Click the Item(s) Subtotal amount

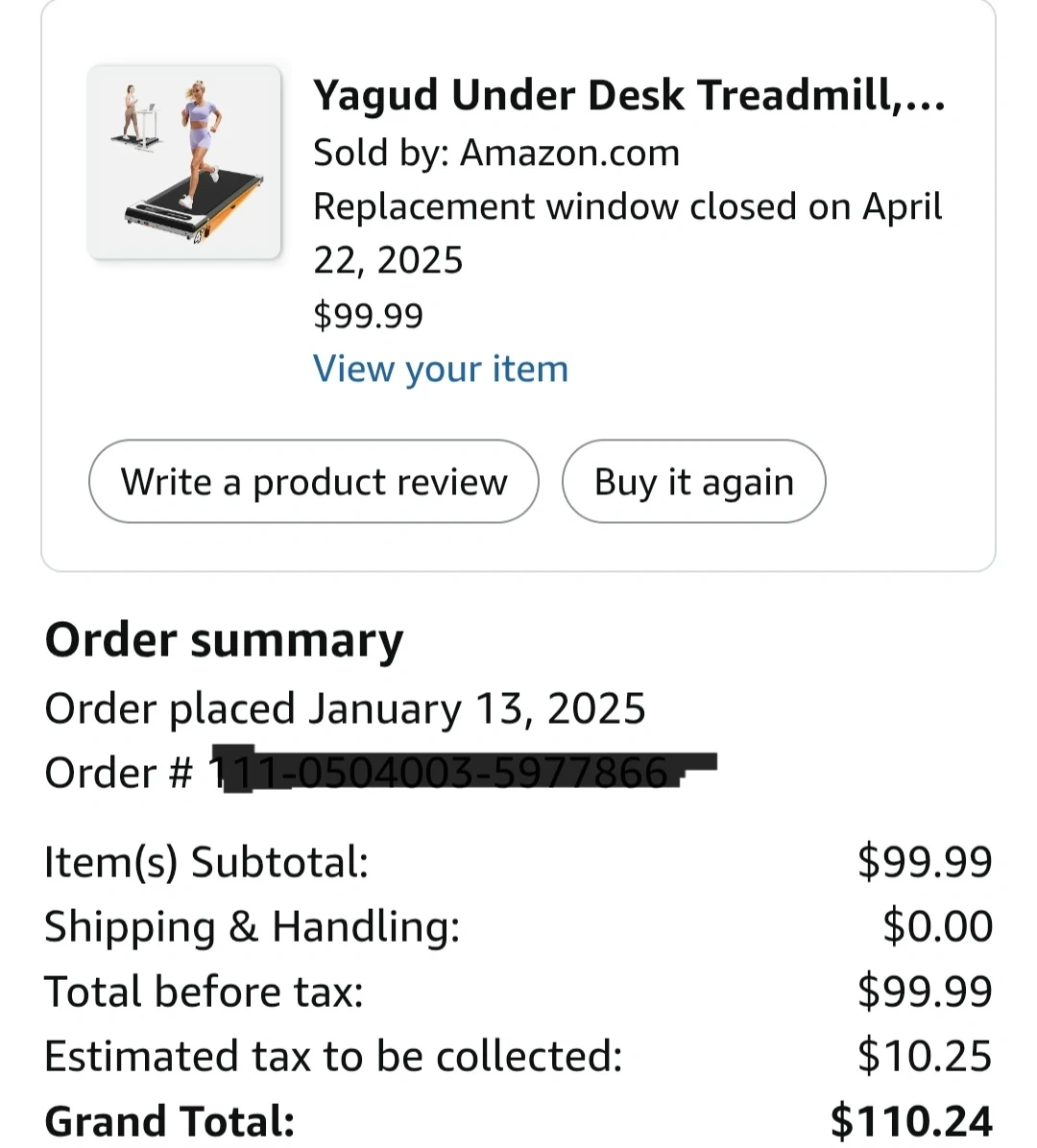click(x=925, y=862)
